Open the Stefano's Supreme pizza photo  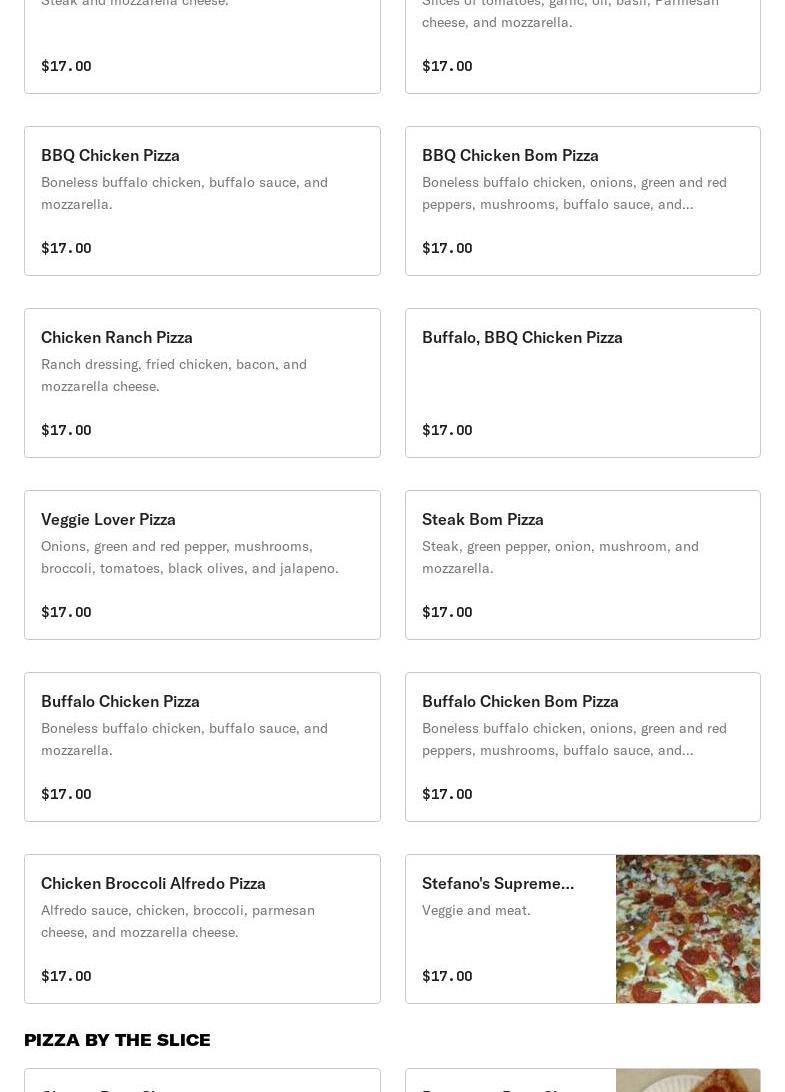pyautogui.click(x=688, y=929)
